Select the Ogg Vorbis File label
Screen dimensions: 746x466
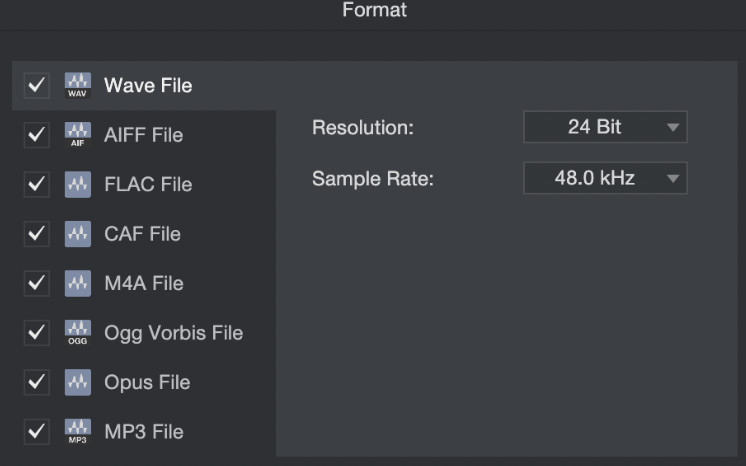(174, 333)
